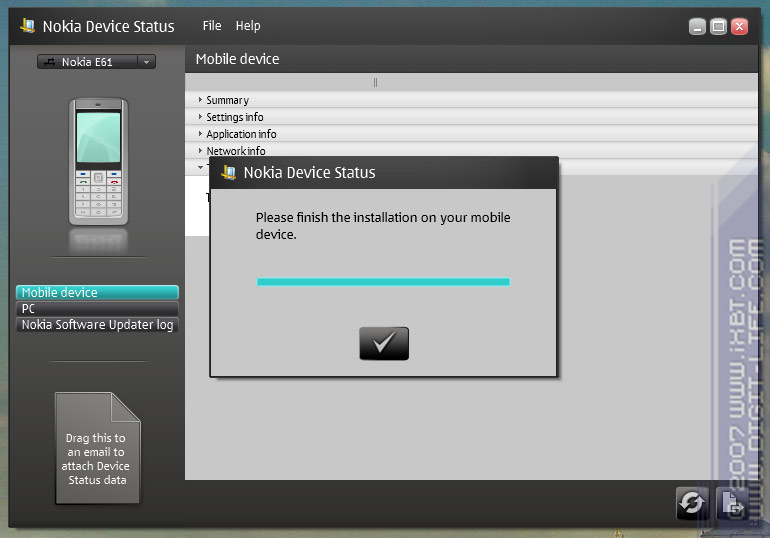Minimize the Nokia Device Status window
Viewport: 770px width, 538px height.
click(x=697, y=27)
